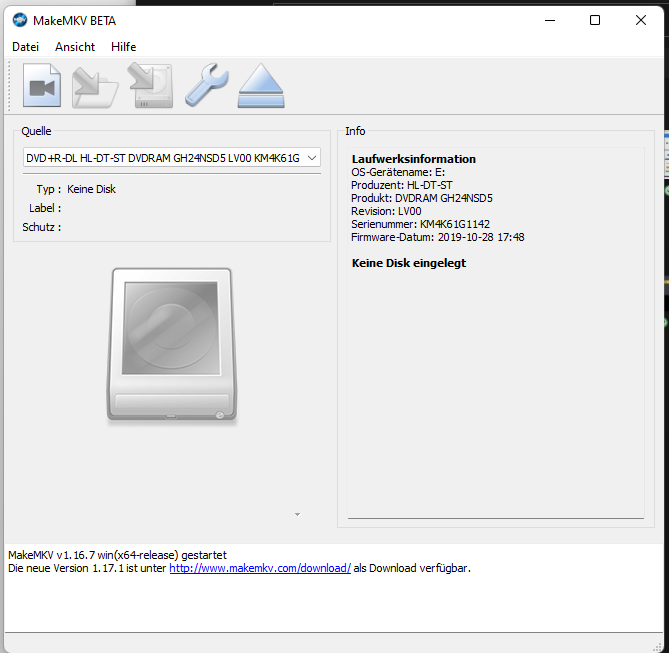Open the Hilfe menu

coord(123,47)
